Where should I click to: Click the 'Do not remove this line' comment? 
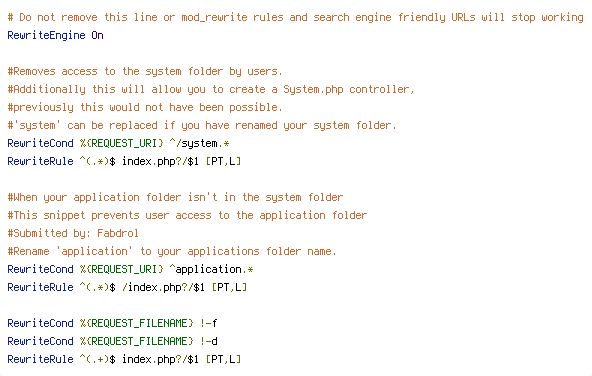[296, 17]
